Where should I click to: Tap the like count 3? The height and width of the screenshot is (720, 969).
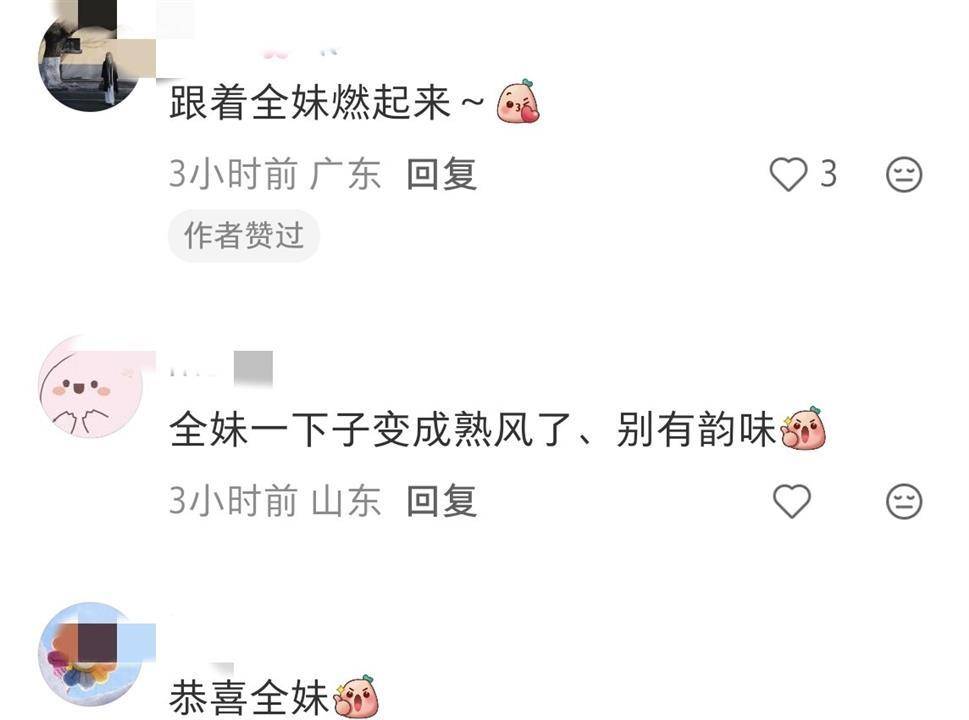(x=828, y=174)
